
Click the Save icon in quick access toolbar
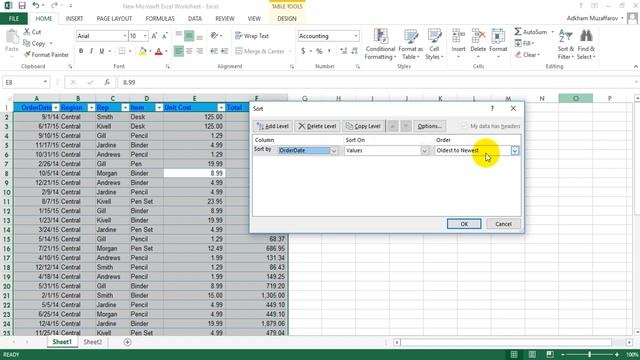22,6
